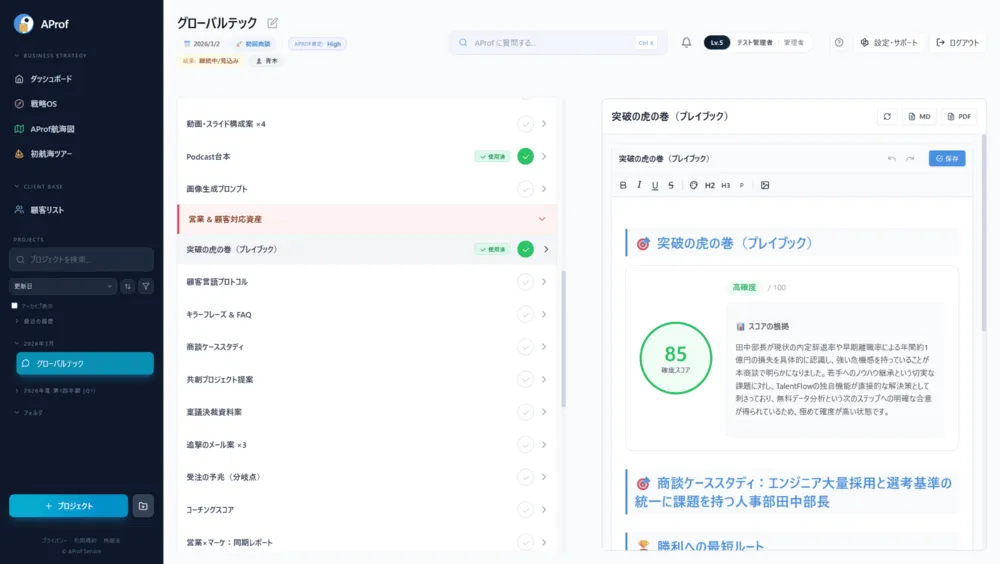Edit the グローバルテック project title
This screenshot has width=1000, height=564.
(x=272, y=23)
